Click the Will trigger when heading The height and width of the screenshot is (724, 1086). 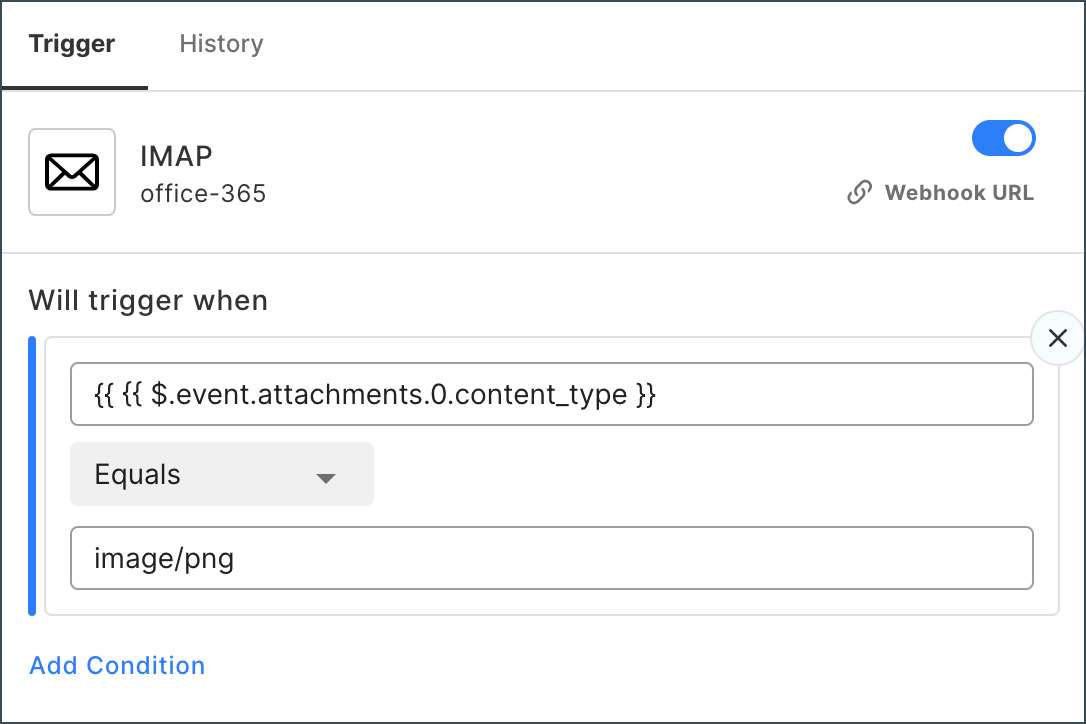pos(148,301)
